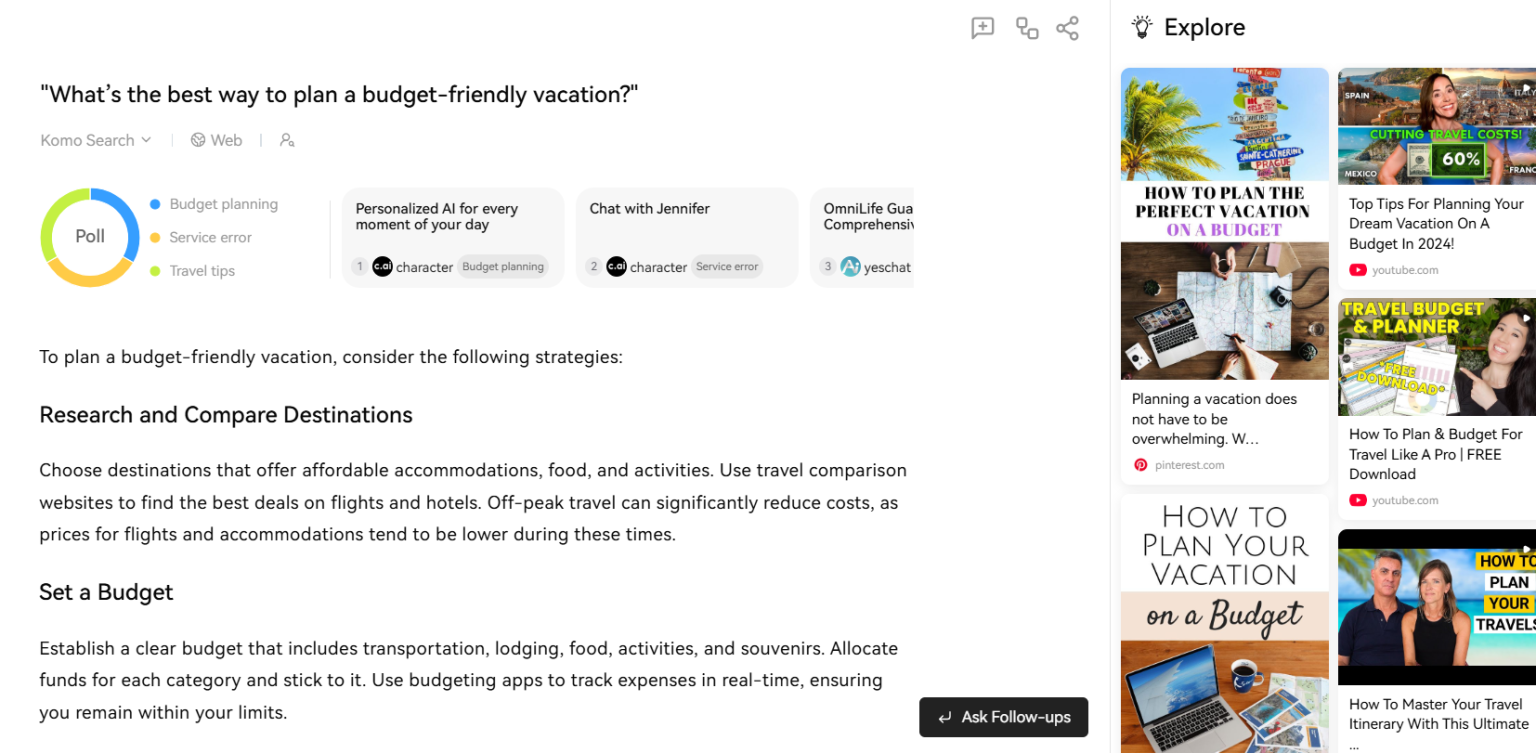
Task: Click the user search icon next to Web
Action: click(287, 140)
